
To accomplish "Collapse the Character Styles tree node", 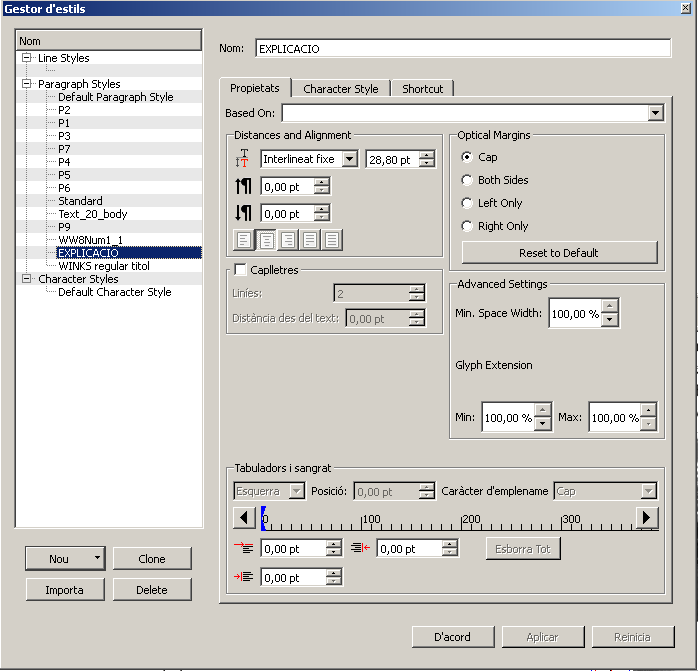I will [x=27, y=279].
